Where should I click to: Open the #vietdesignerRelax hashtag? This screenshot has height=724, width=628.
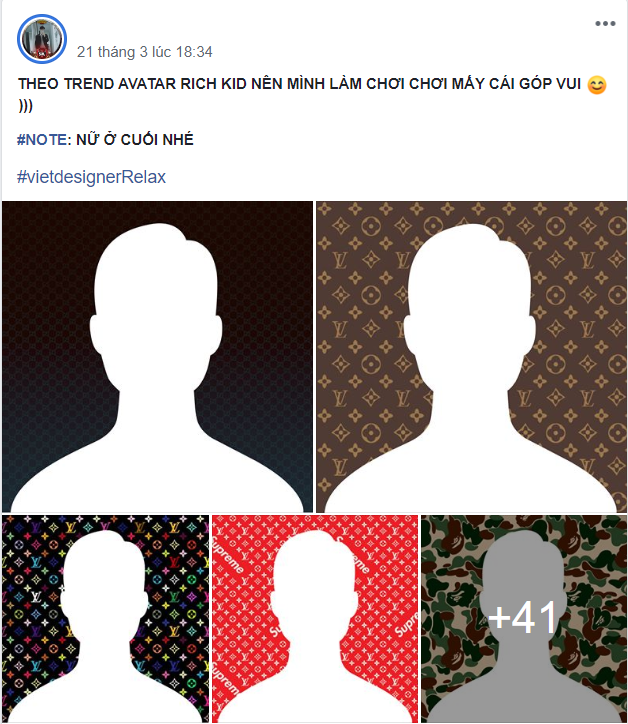point(91,177)
